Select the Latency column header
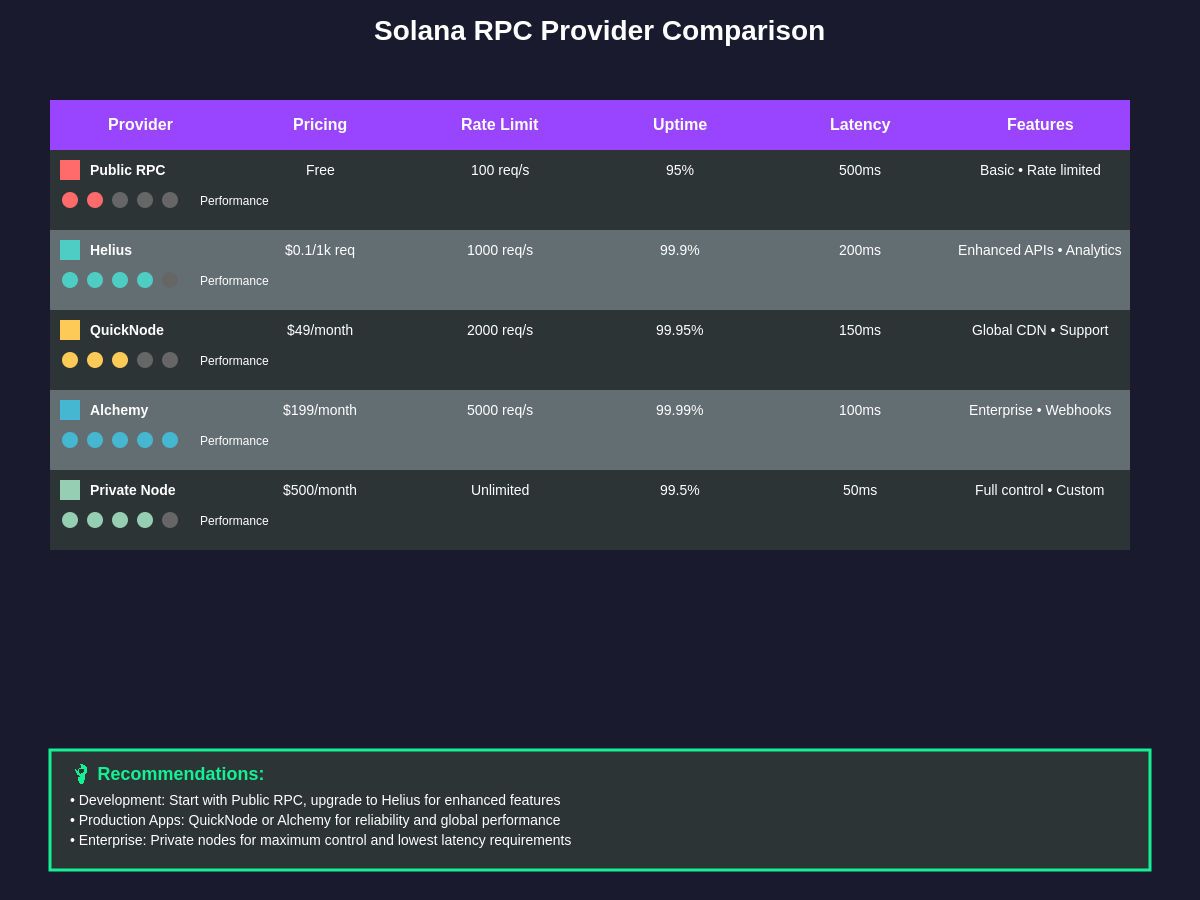The width and height of the screenshot is (1200, 900). coord(860,125)
